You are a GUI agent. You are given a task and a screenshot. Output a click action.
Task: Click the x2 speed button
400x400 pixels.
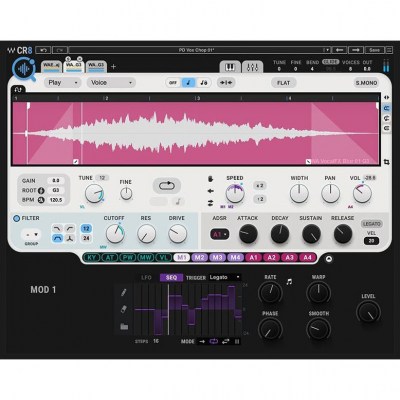[x=259, y=186]
